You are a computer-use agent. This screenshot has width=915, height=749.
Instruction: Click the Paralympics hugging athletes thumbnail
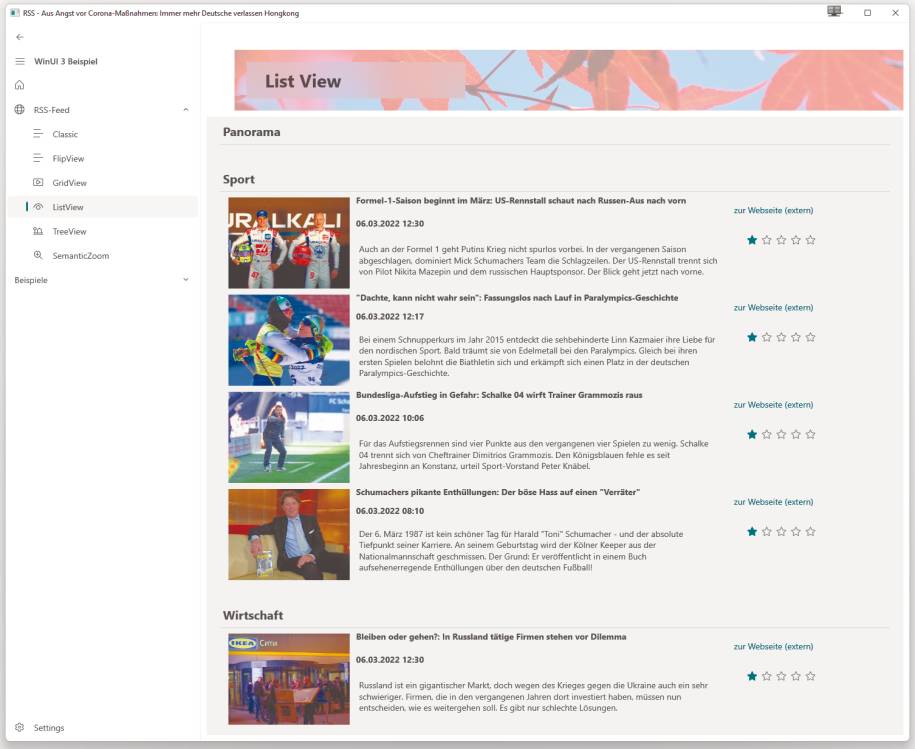289,340
